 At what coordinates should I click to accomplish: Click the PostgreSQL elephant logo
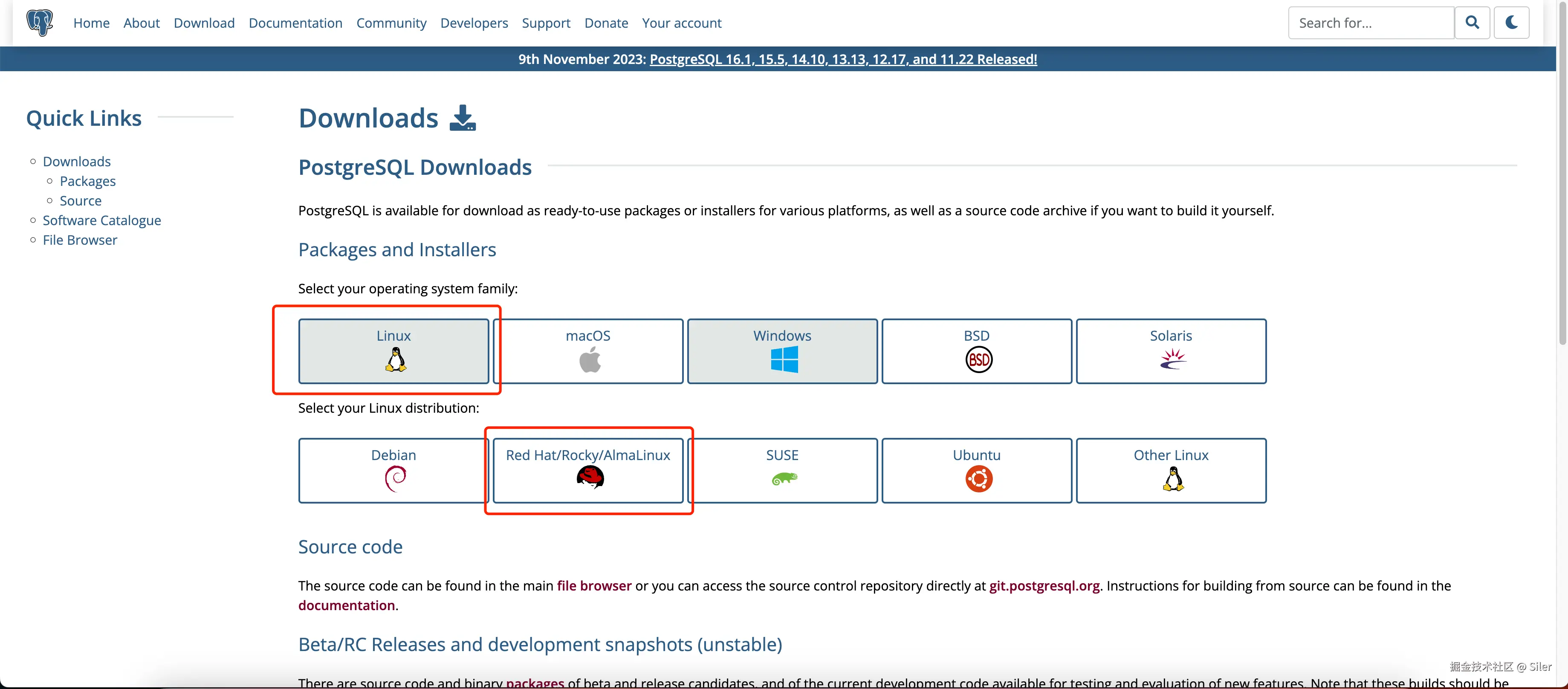point(39,23)
